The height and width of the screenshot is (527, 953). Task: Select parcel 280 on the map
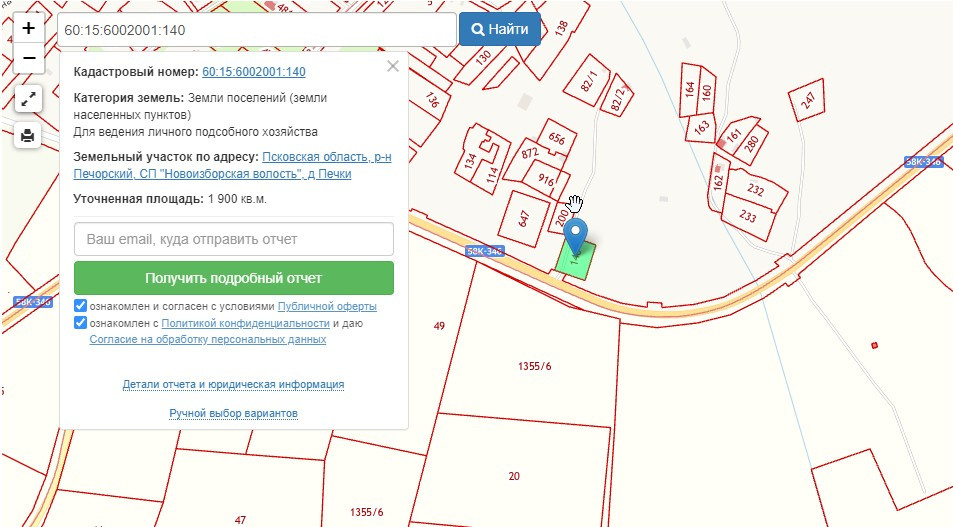coord(751,144)
